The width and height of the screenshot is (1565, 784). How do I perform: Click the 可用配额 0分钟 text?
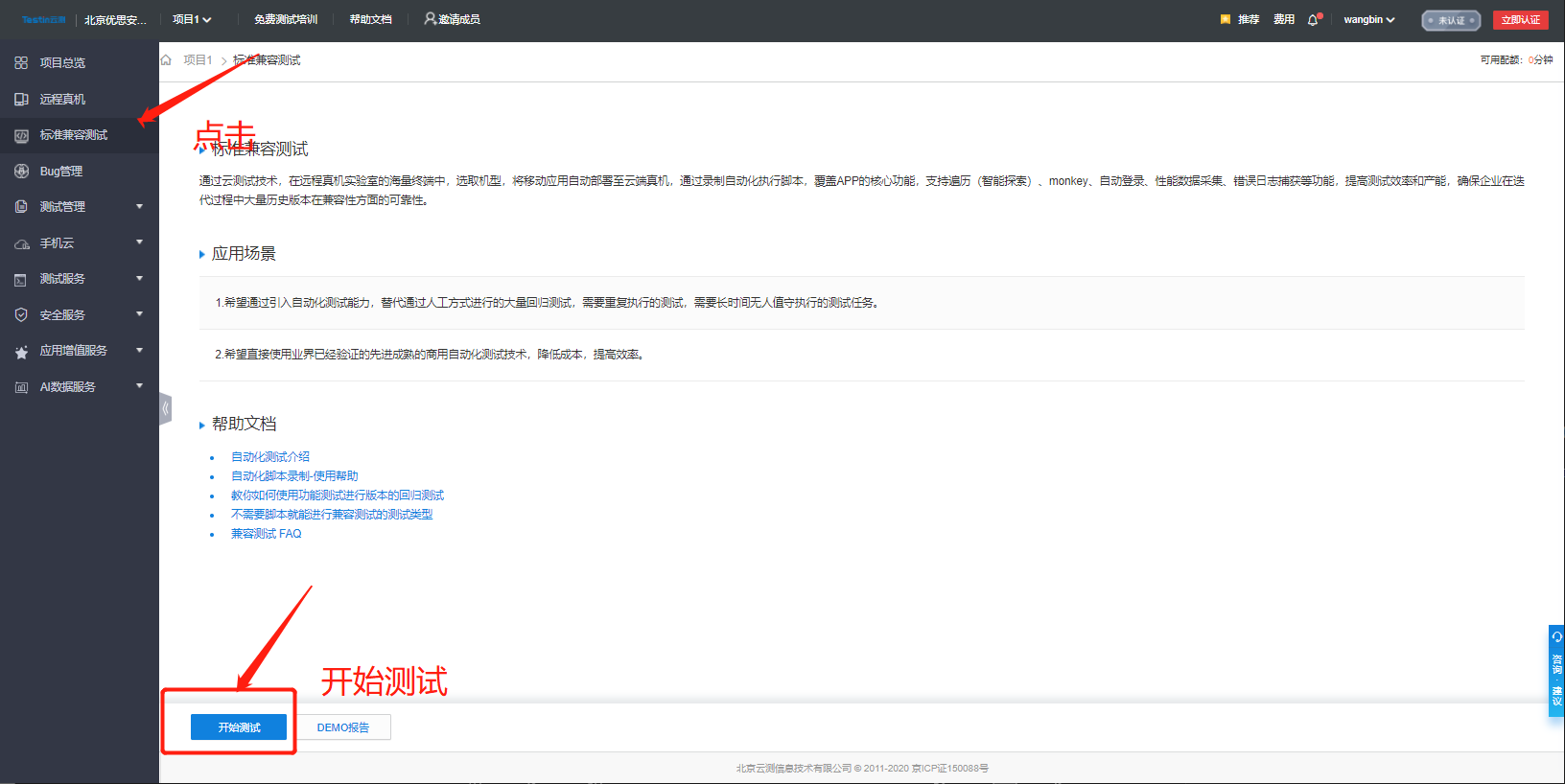[x=1516, y=59]
